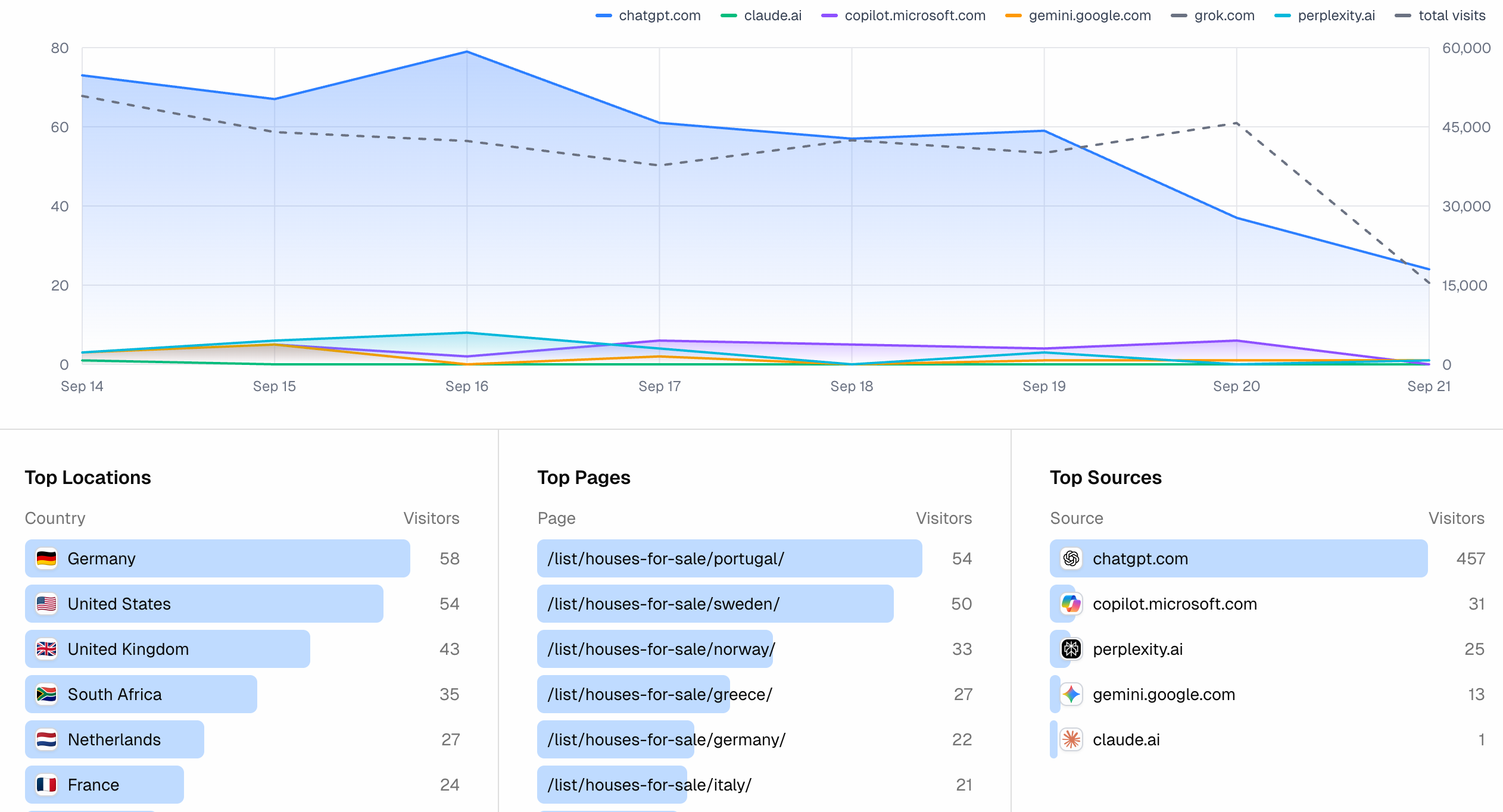Image resolution: width=1503 pixels, height=812 pixels.
Task: Click the Gemini sparkle icon in Top Sources
Action: click(1071, 694)
